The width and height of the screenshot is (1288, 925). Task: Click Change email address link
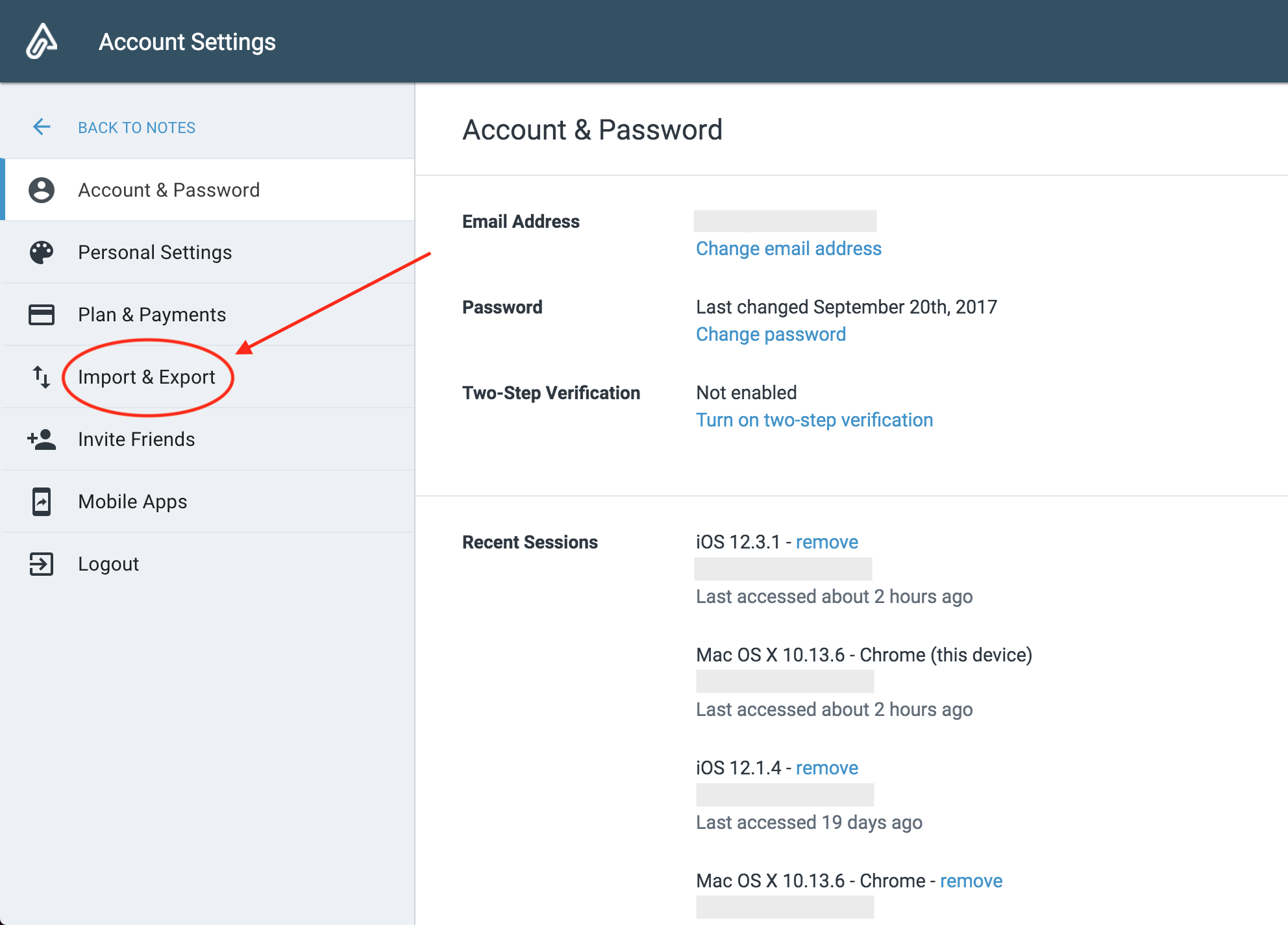pos(789,249)
